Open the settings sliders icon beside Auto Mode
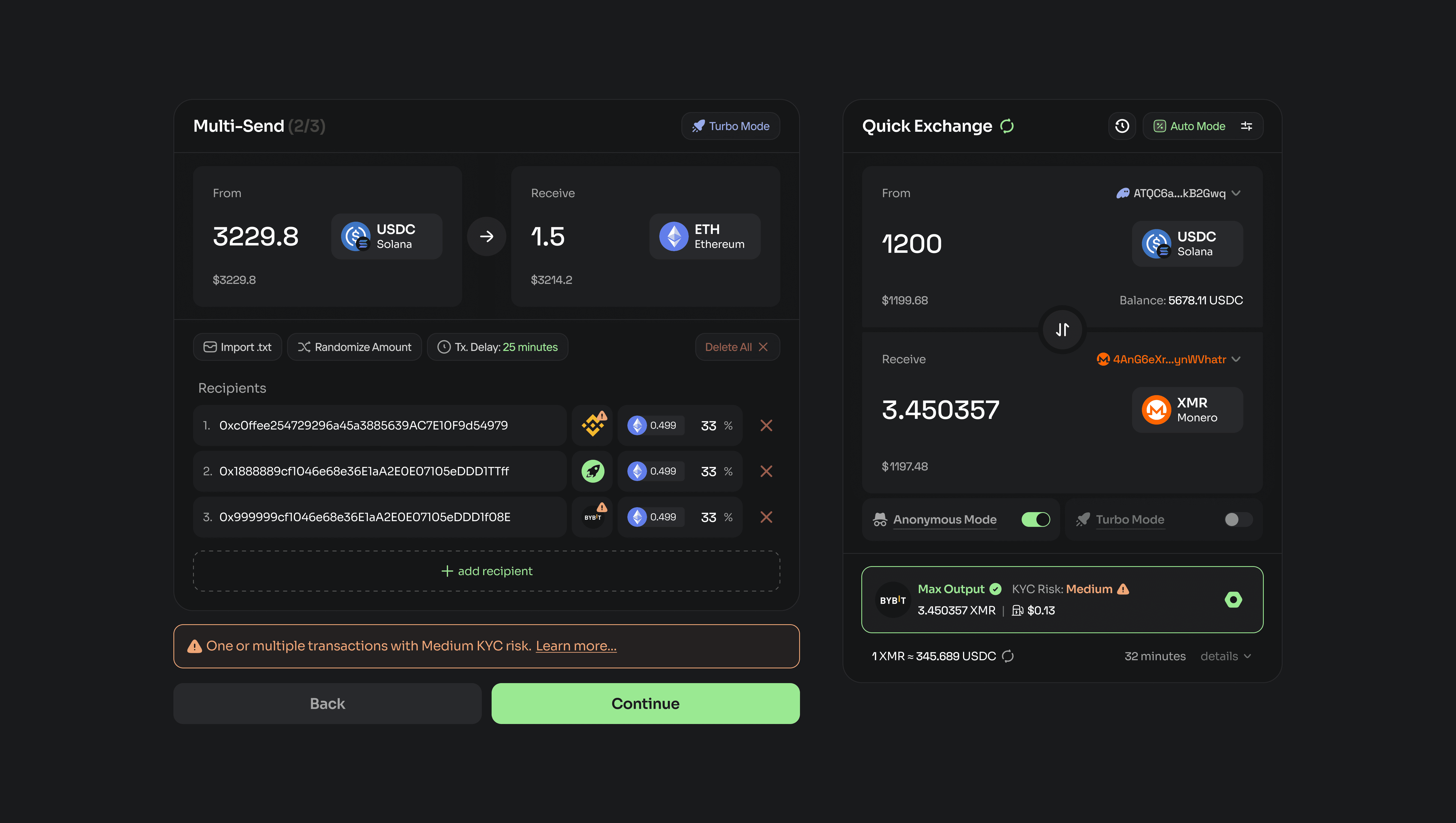 tap(1246, 126)
